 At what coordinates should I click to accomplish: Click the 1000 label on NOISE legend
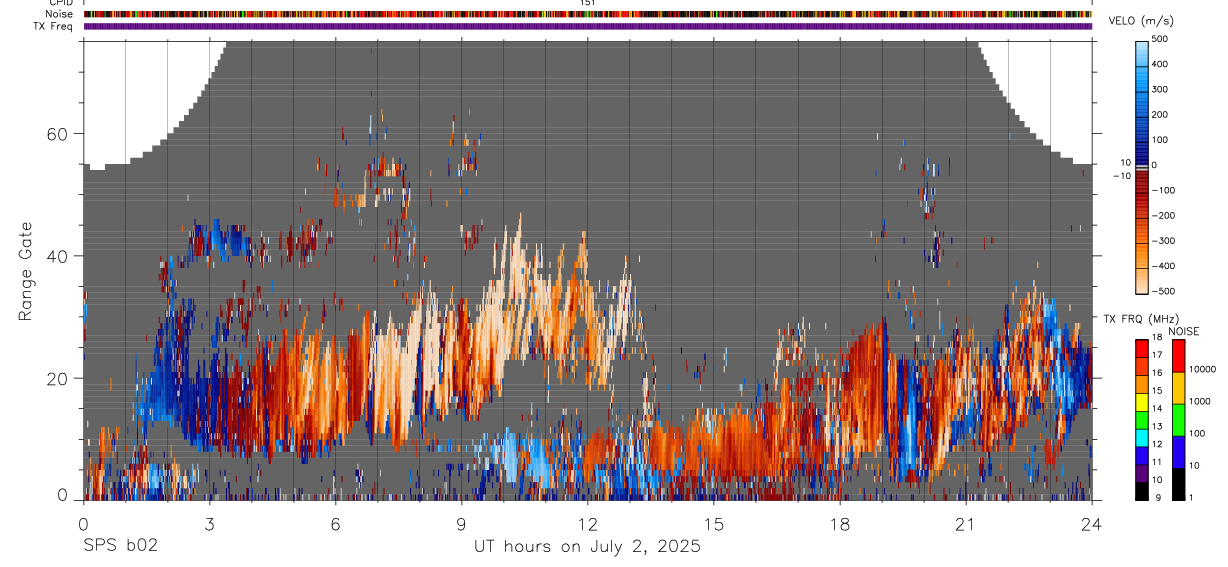click(1199, 401)
